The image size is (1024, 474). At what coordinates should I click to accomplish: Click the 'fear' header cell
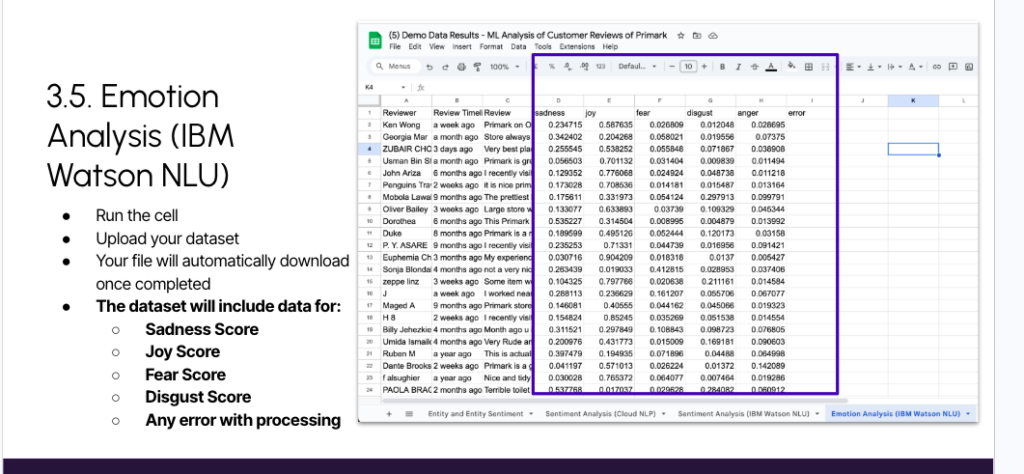660,112
